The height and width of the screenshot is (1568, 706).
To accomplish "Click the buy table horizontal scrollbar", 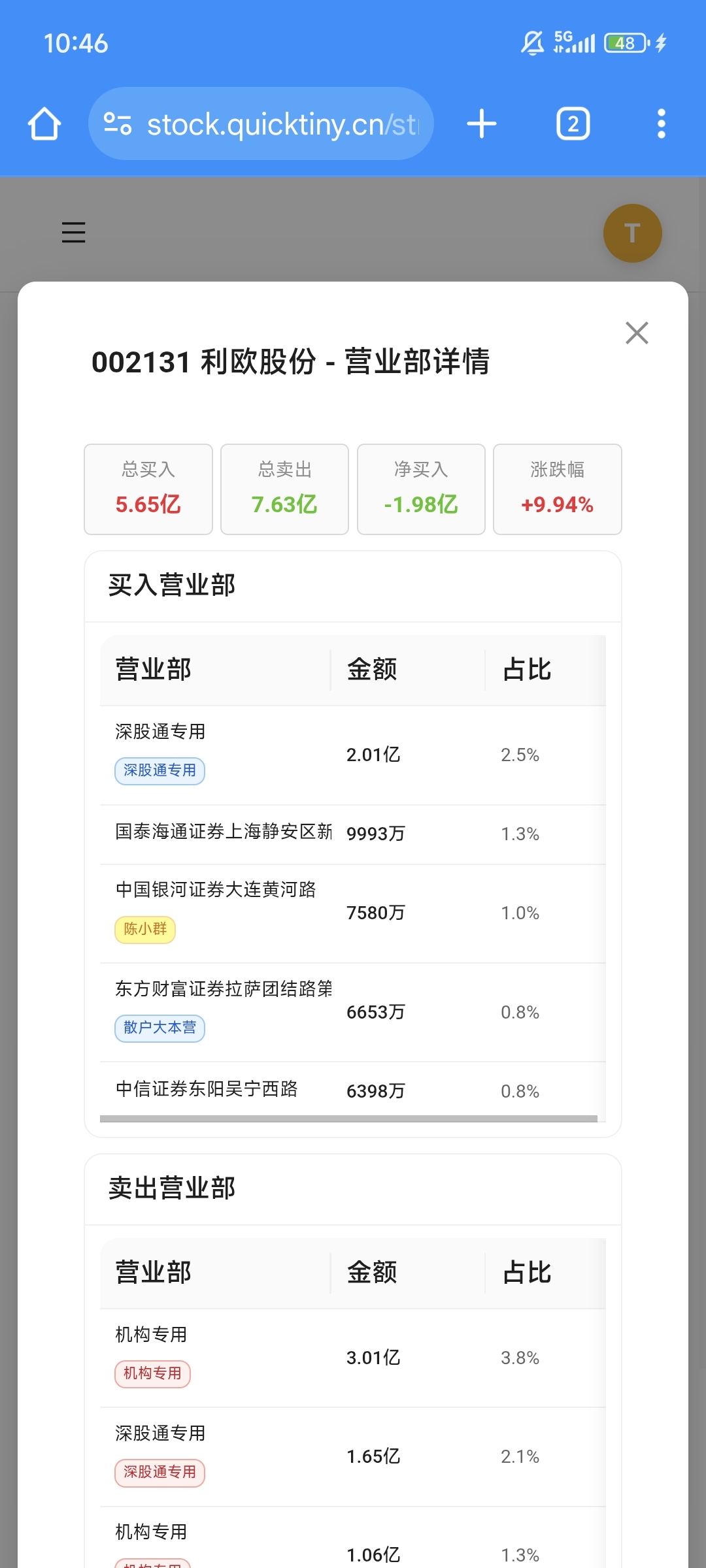I will [348, 1119].
